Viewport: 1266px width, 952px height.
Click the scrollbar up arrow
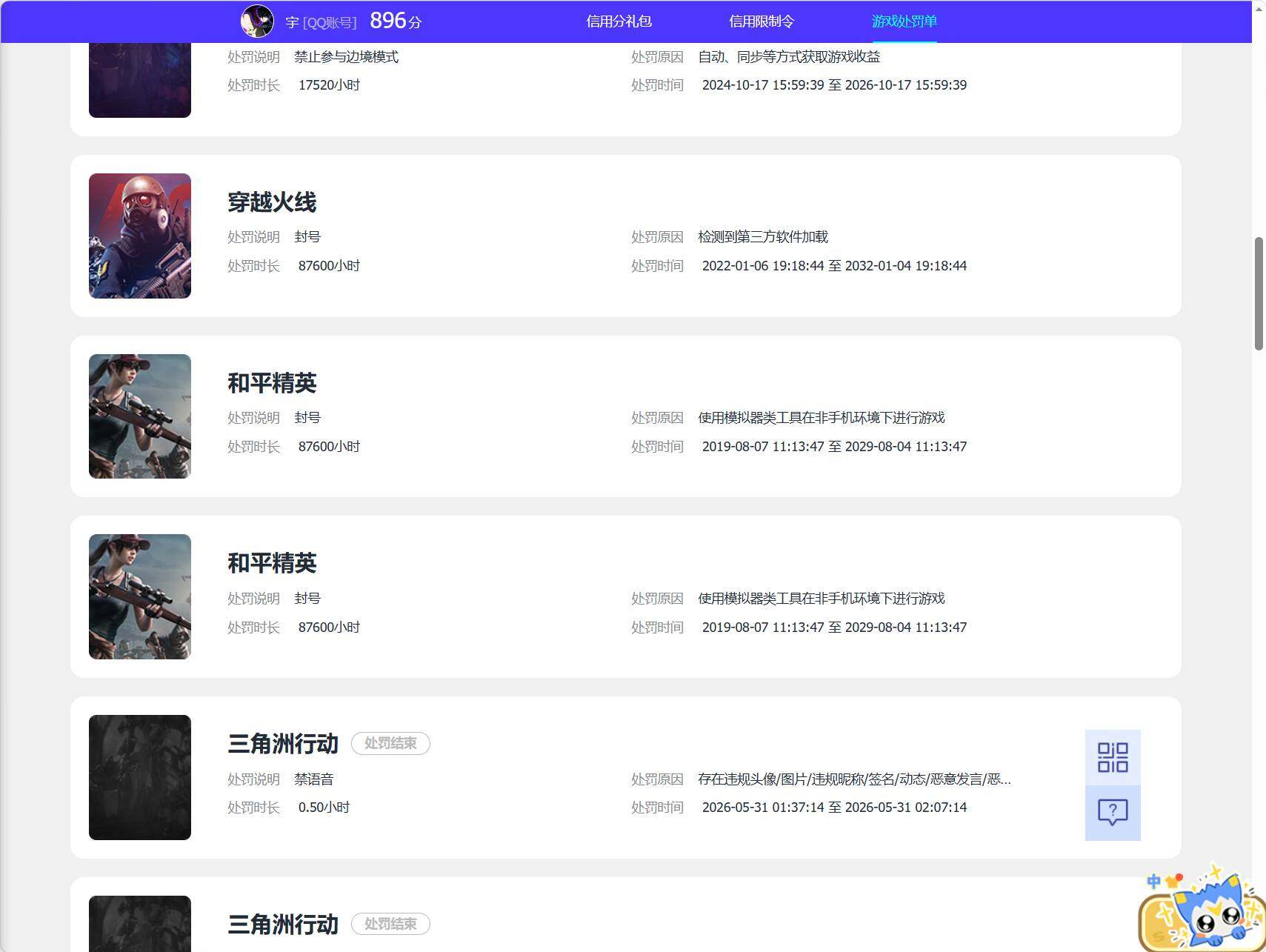[x=1259, y=7]
